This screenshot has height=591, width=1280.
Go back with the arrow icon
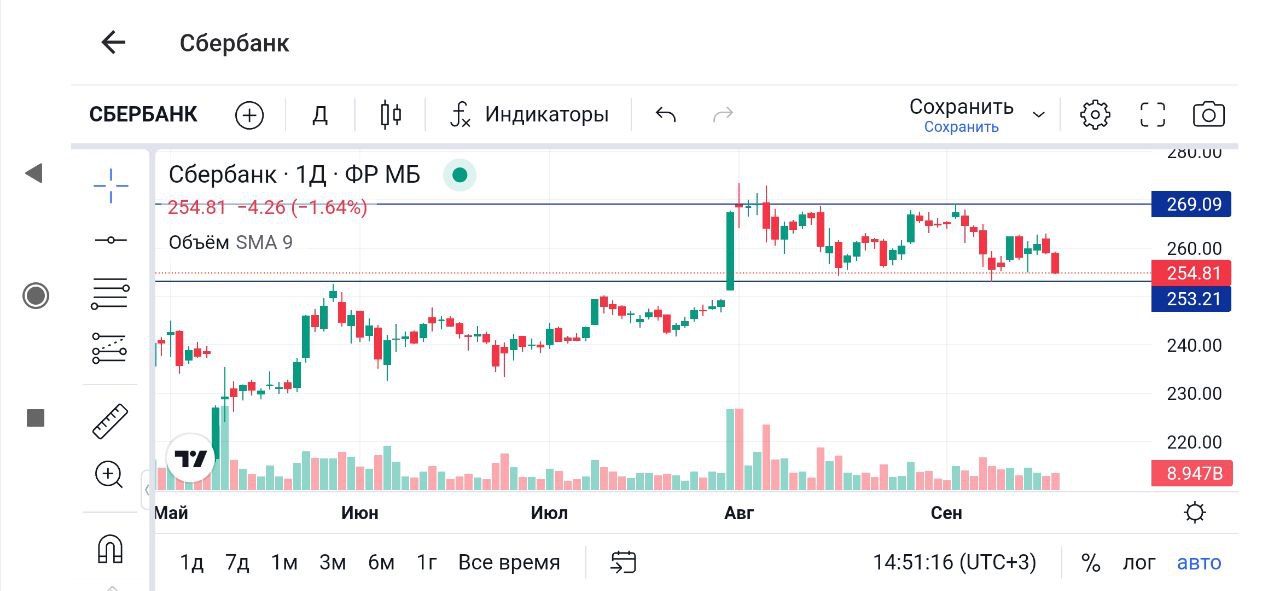tap(113, 42)
